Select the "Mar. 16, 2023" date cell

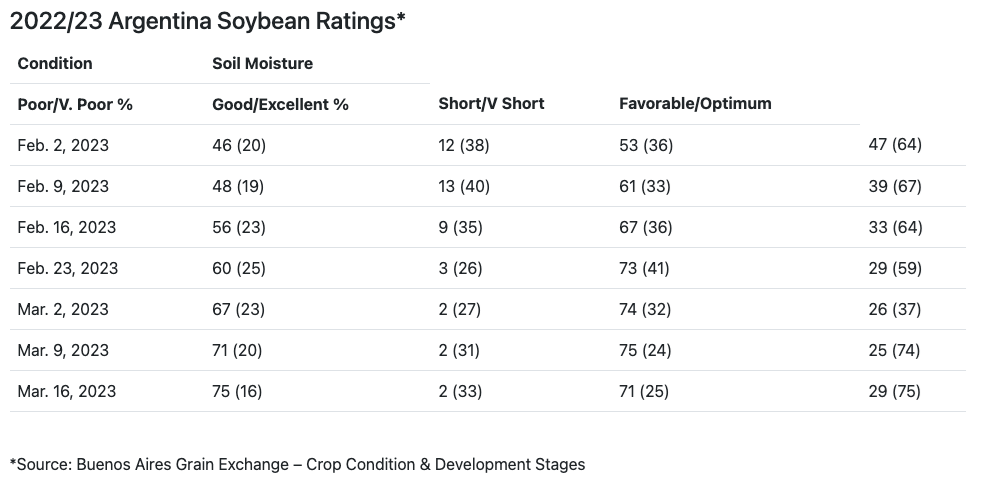pyautogui.click(x=66, y=391)
